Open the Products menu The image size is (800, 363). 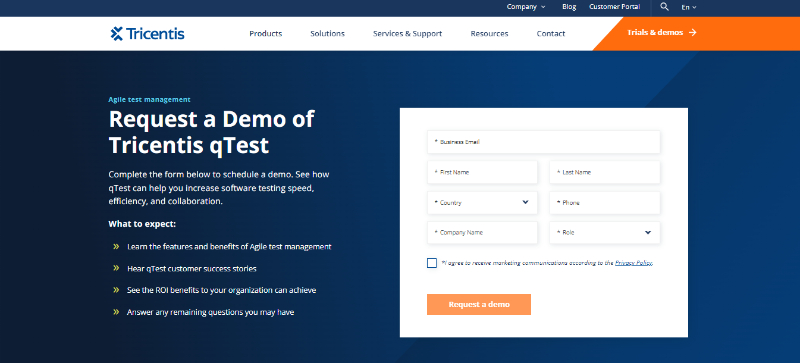[x=266, y=34]
